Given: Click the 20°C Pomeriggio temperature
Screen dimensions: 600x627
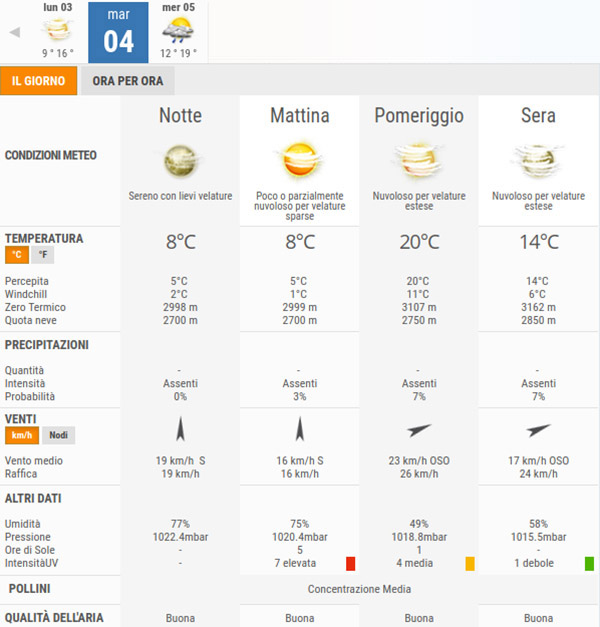Looking at the screenshot, I should [419, 242].
